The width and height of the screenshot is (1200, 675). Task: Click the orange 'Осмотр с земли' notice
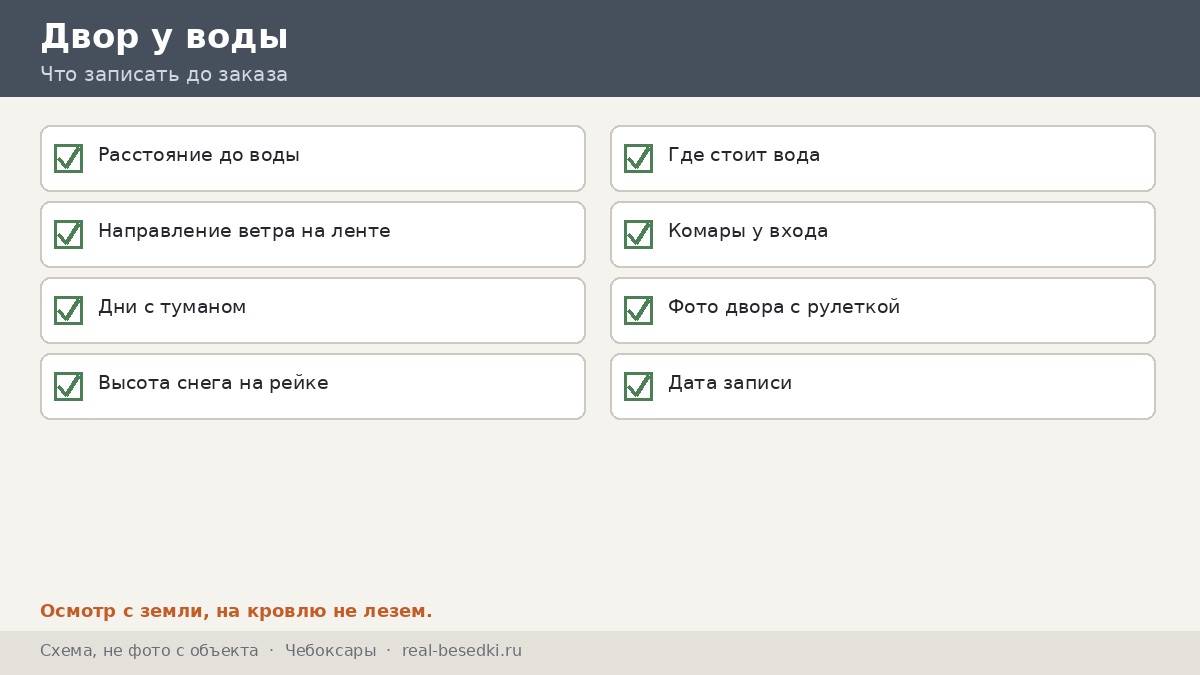236,611
